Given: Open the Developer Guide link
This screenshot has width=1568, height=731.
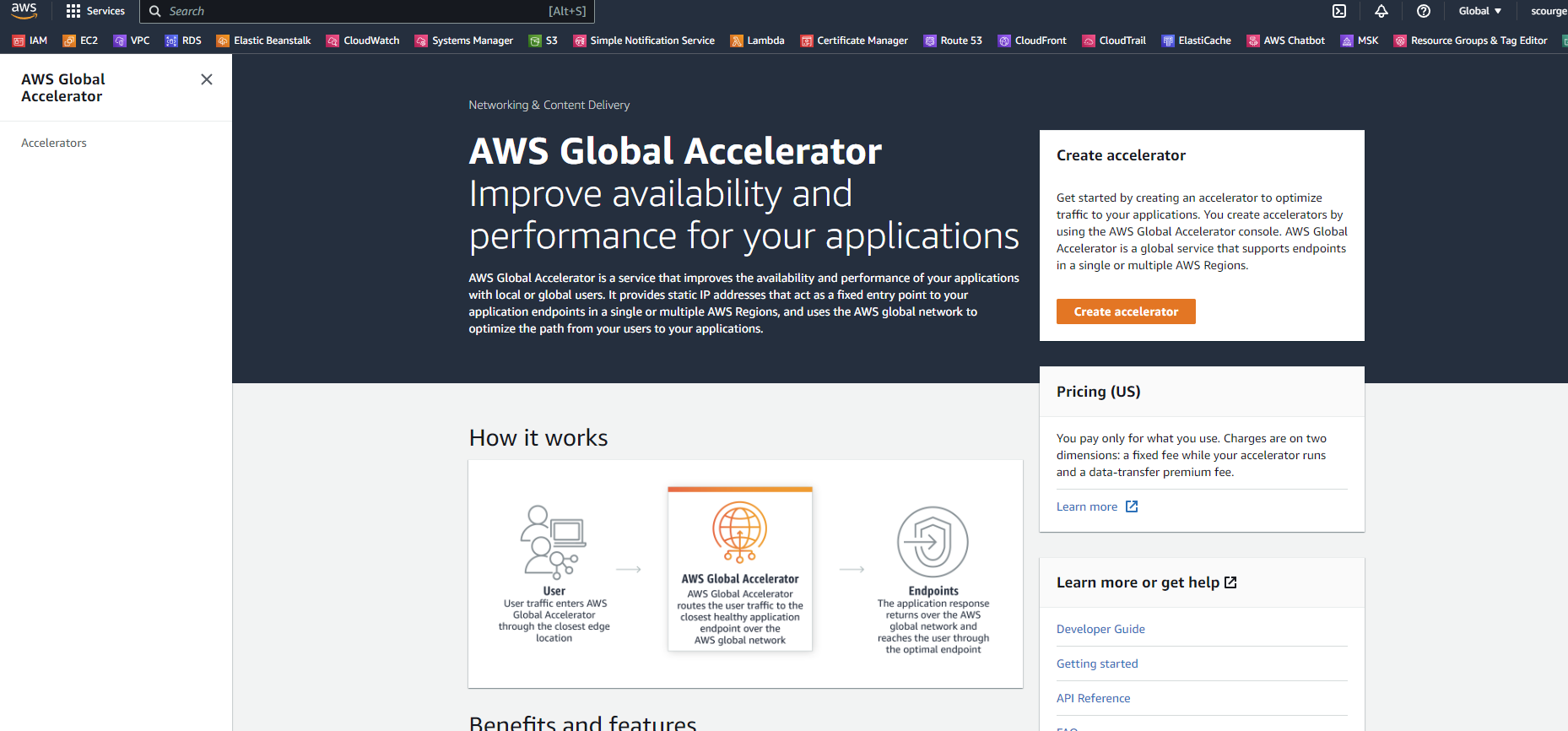Looking at the screenshot, I should 1100,629.
